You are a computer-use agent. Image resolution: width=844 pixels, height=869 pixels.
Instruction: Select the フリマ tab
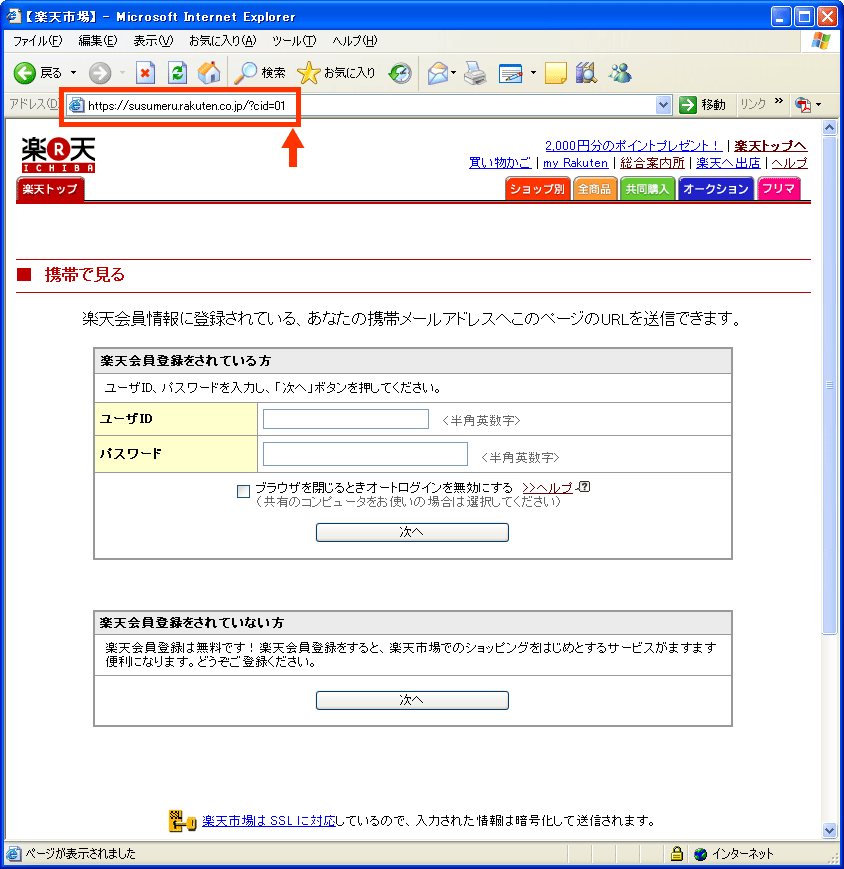tap(779, 189)
